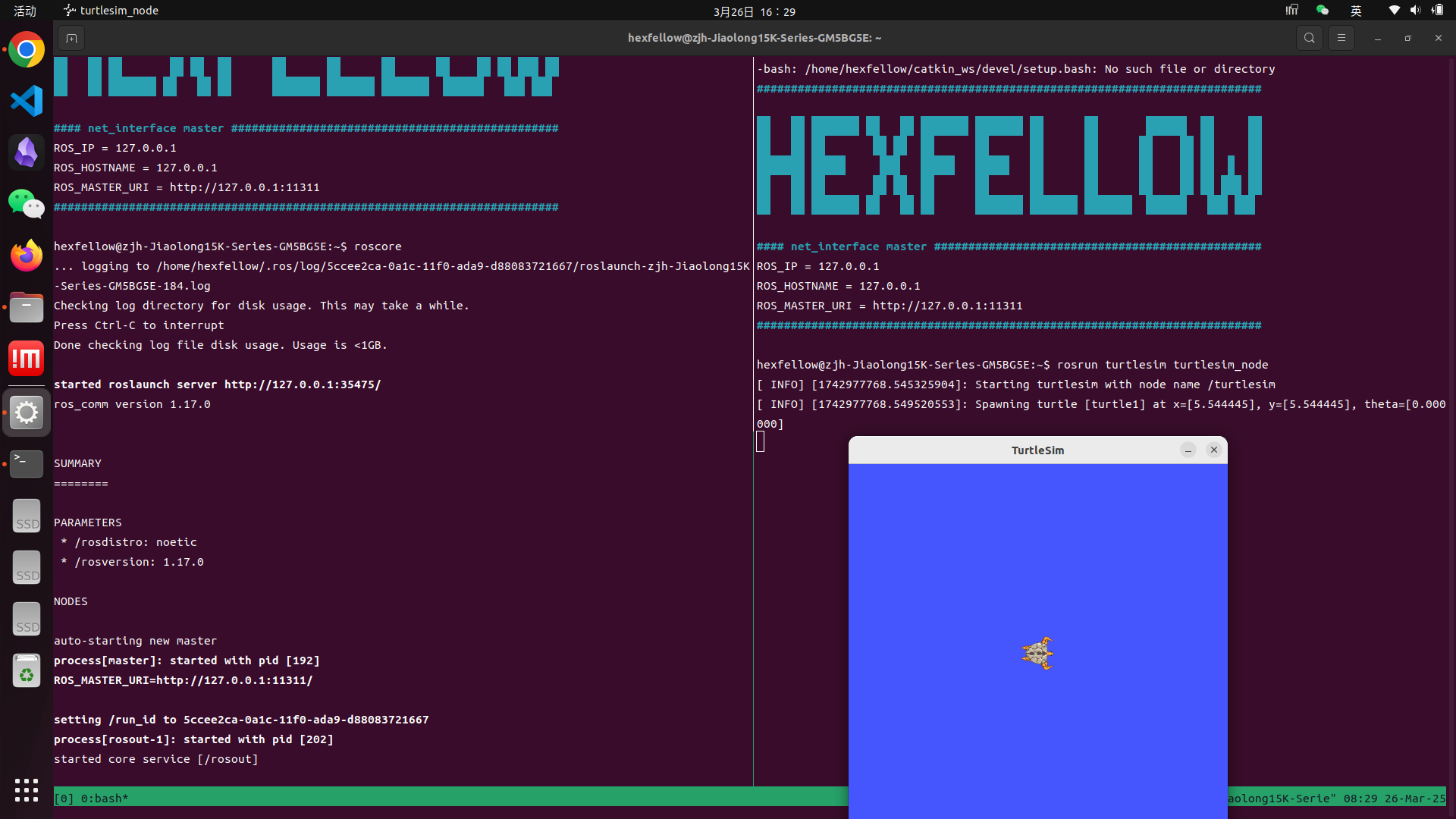
Task: Open the Obsidian app in the dock
Action: click(27, 152)
